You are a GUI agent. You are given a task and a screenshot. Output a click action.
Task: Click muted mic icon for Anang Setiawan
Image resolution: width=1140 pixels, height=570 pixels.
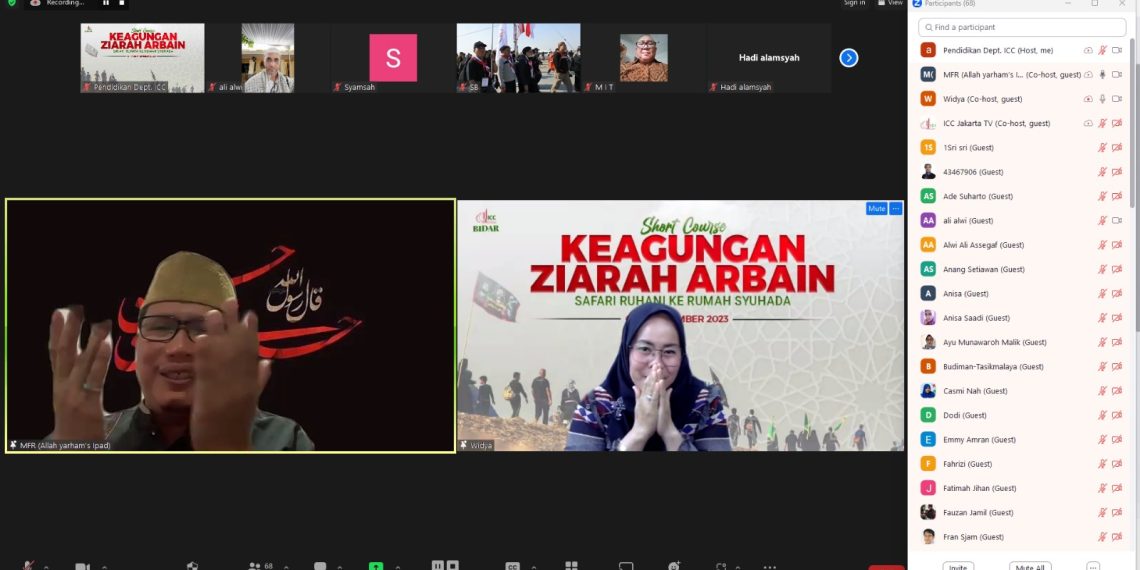[1102, 269]
